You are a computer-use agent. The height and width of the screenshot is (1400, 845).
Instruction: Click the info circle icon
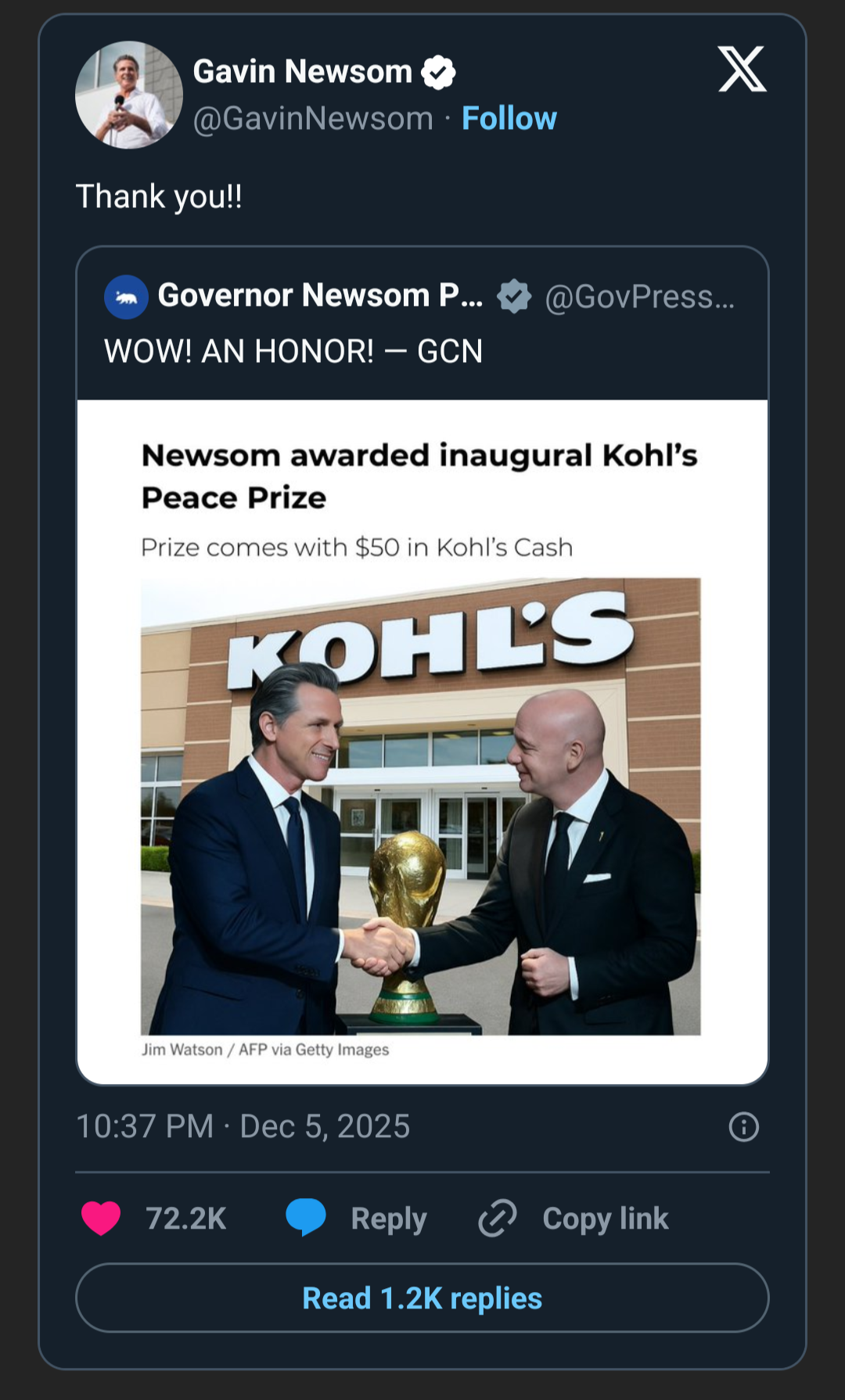743,1127
